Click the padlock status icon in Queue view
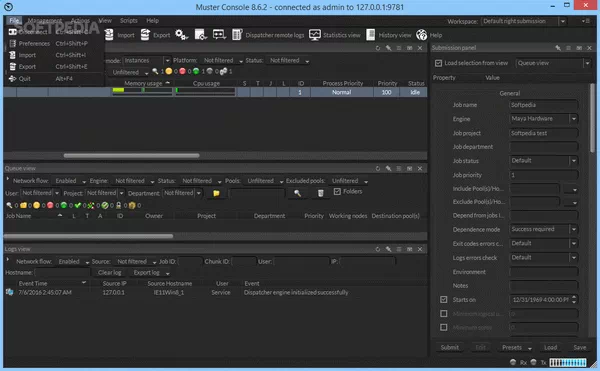The width and height of the screenshot is (600, 371). tap(119, 205)
